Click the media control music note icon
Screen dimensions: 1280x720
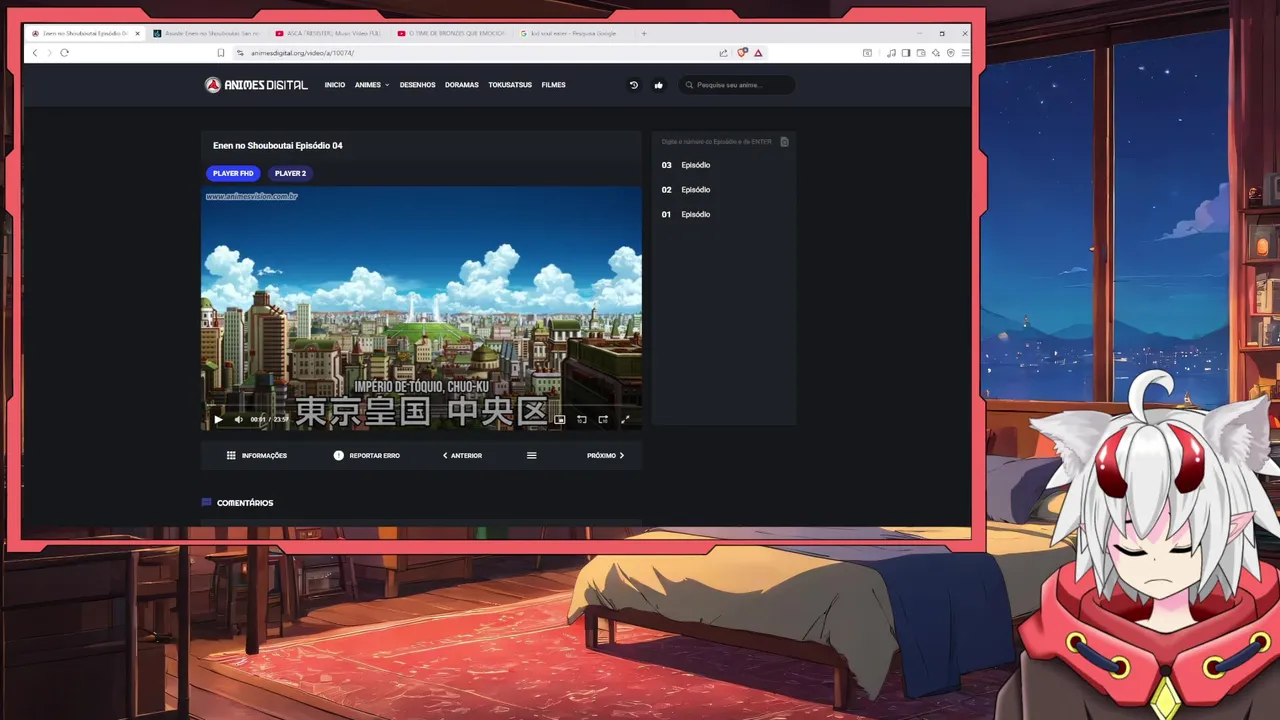891,53
